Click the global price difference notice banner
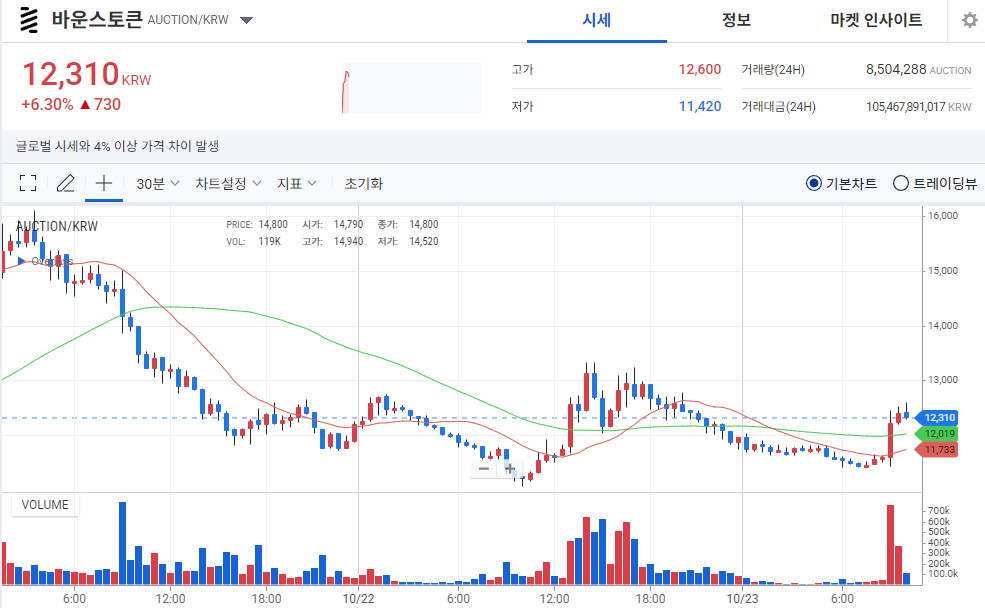This screenshot has width=985, height=608. click(119, 146)
